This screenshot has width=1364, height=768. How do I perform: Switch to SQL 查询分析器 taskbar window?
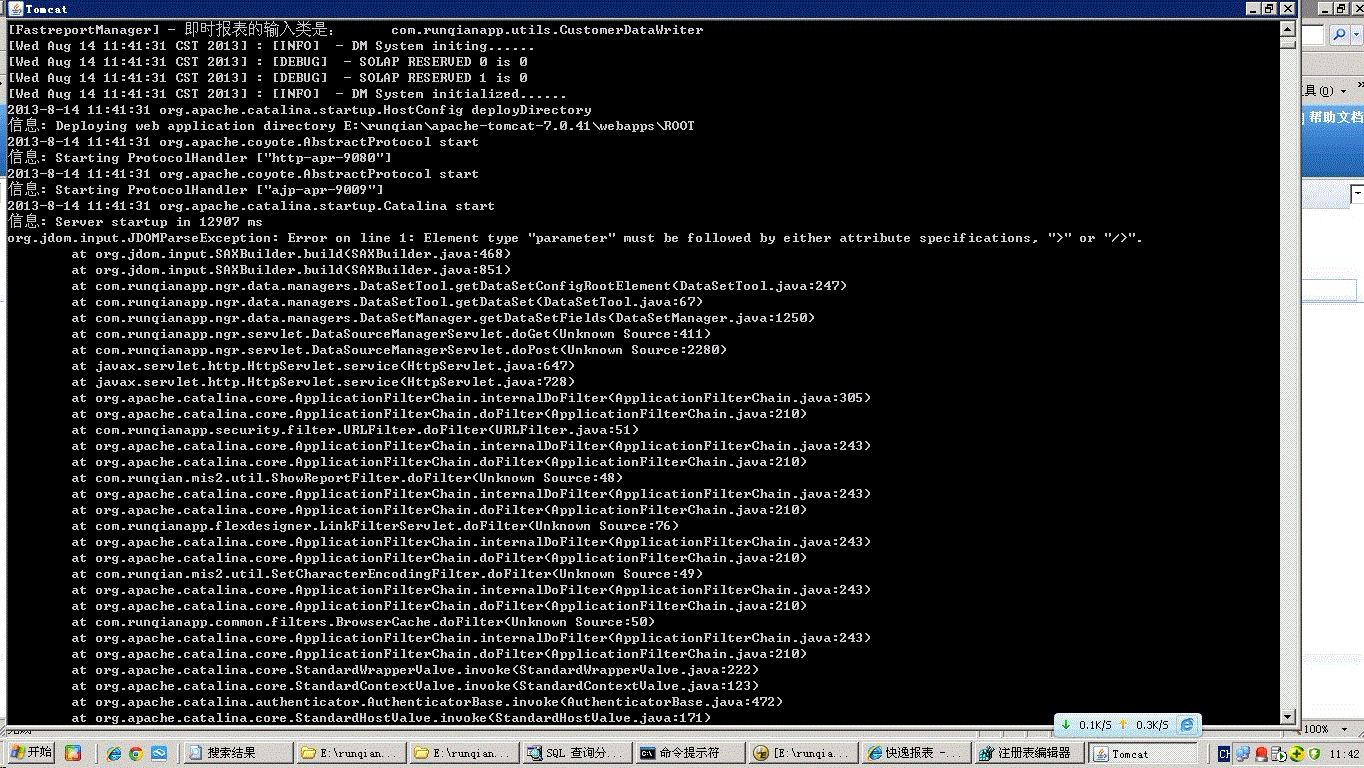578,753
